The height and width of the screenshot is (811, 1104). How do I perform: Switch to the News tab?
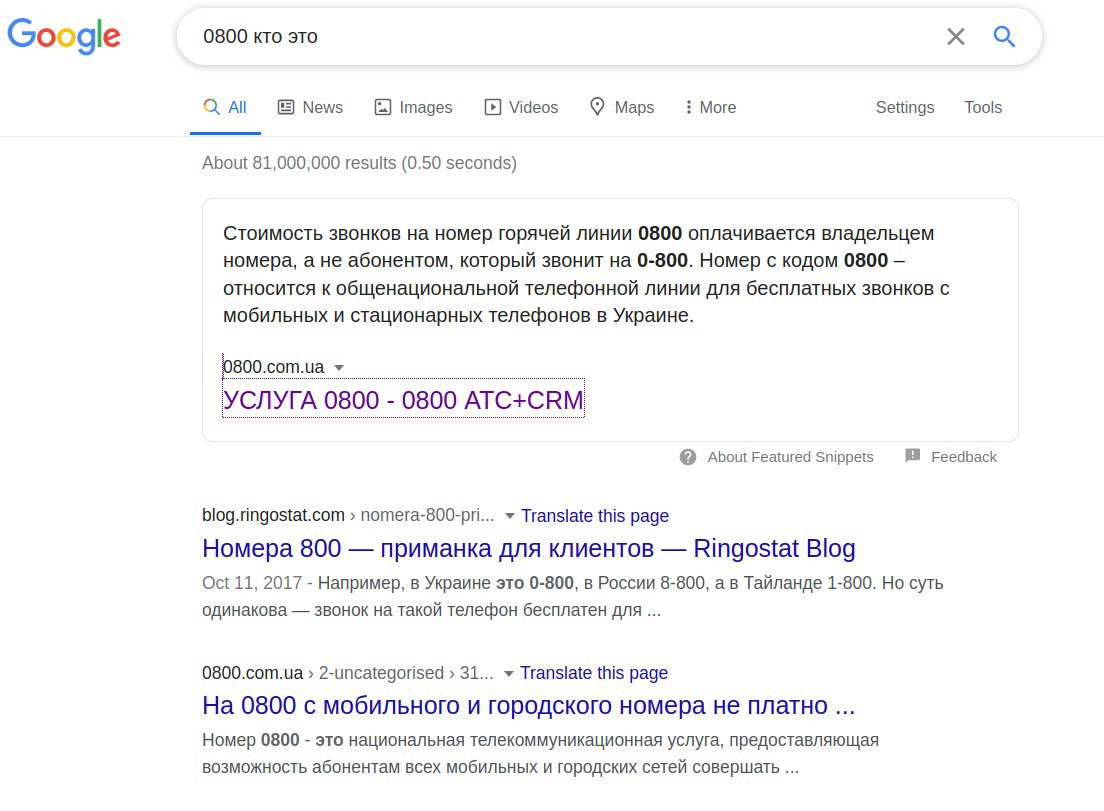[x=310, y=108]
